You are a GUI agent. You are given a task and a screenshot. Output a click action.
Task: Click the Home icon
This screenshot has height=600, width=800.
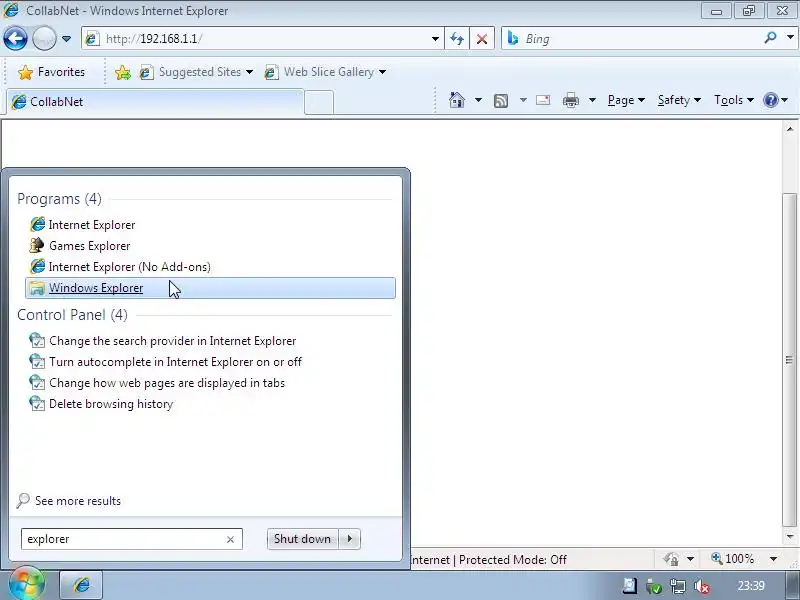[457, 100]
